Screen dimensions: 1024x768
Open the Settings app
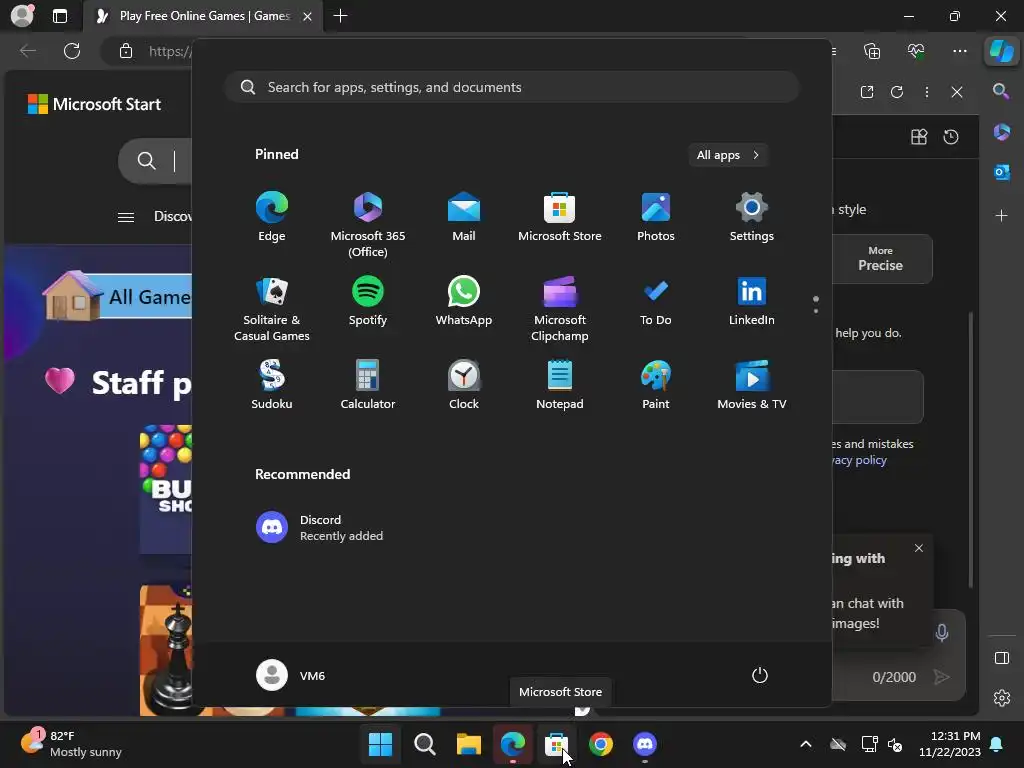point(752,217)
